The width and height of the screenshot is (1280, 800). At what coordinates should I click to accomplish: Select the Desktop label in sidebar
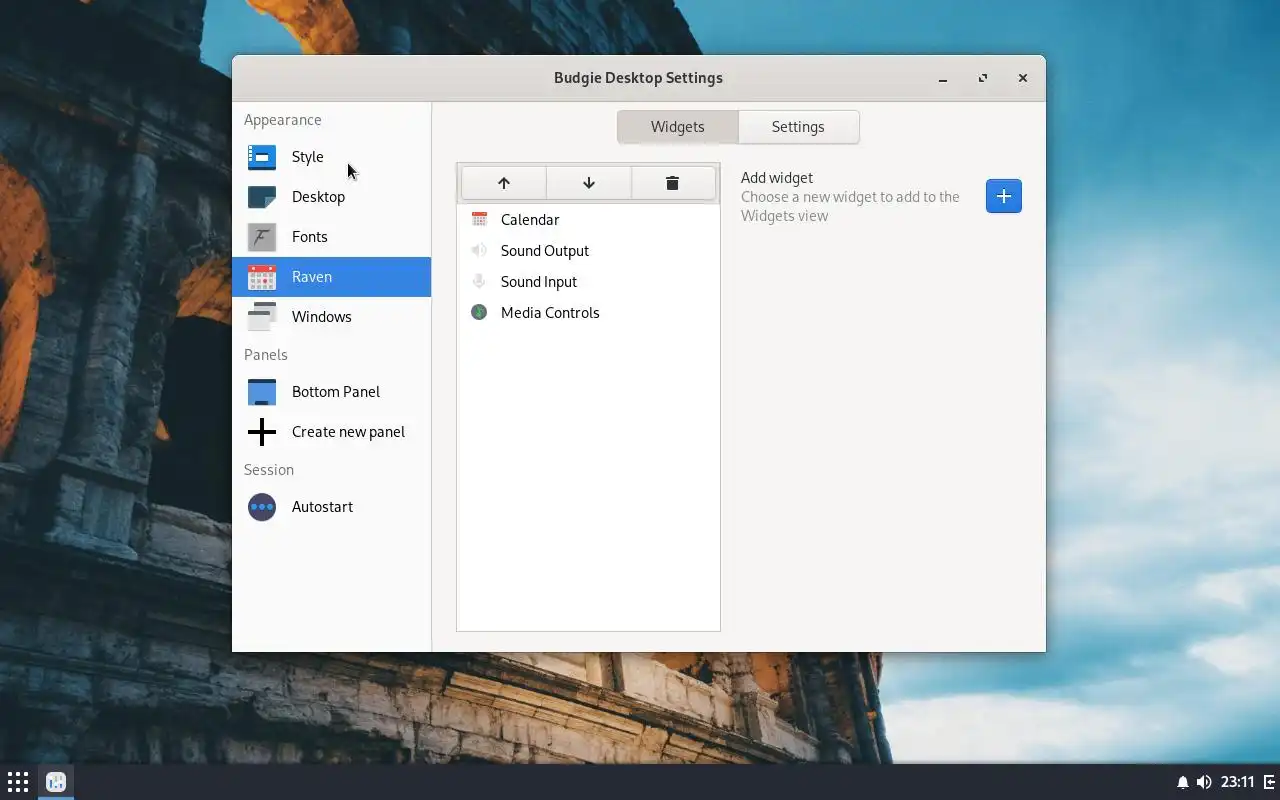pyautogui.click(x=318, y=197)
